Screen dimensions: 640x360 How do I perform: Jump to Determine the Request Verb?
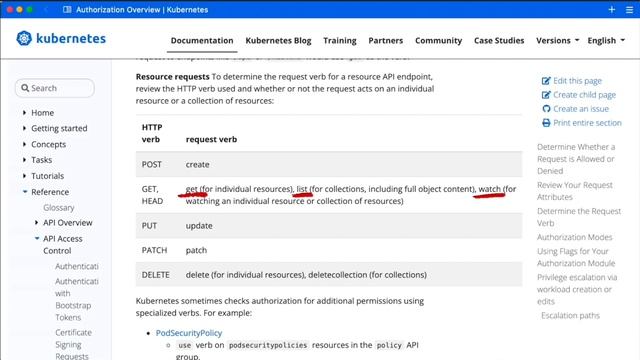579,217
